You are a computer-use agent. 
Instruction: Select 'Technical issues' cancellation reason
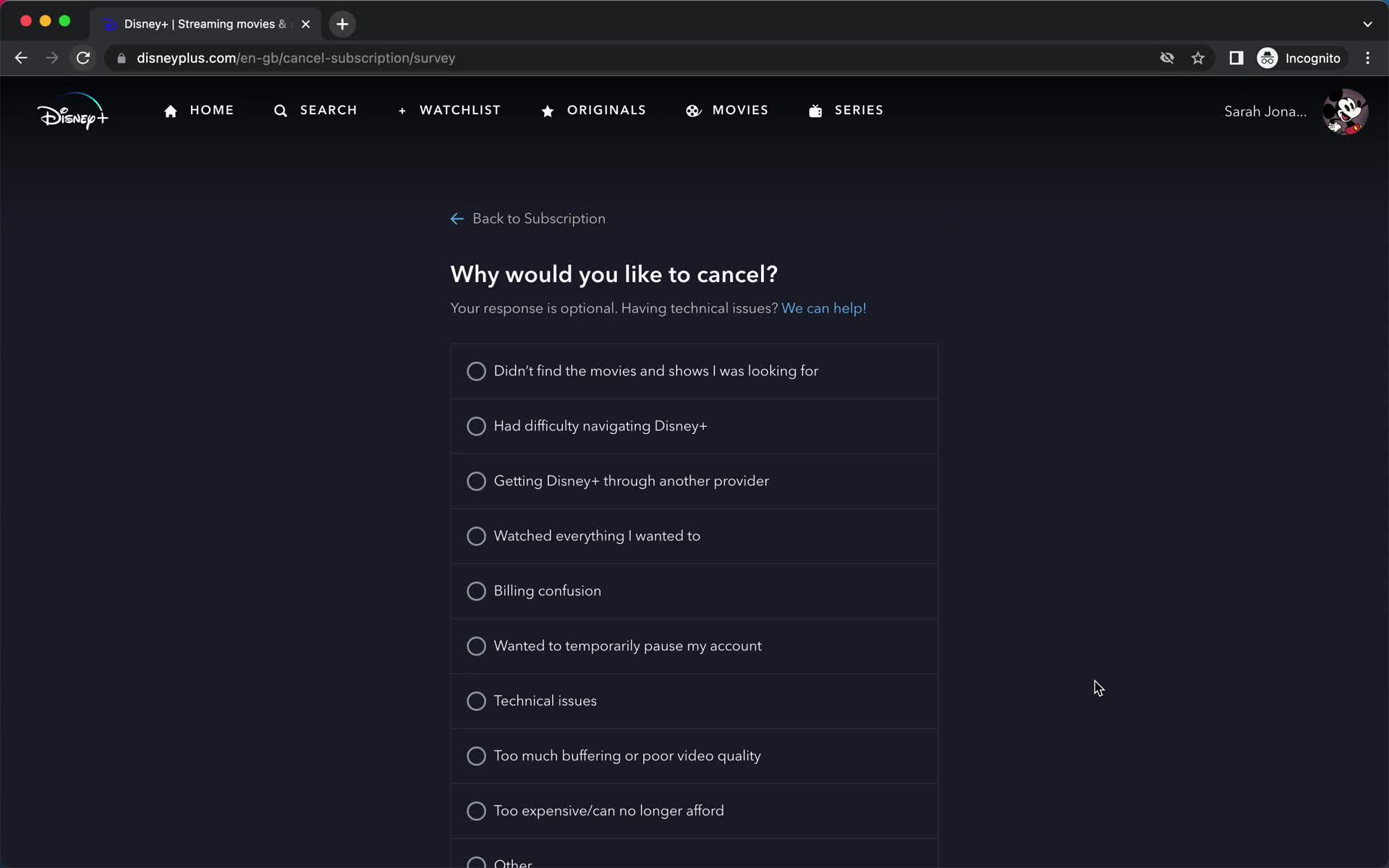(476, 701)
